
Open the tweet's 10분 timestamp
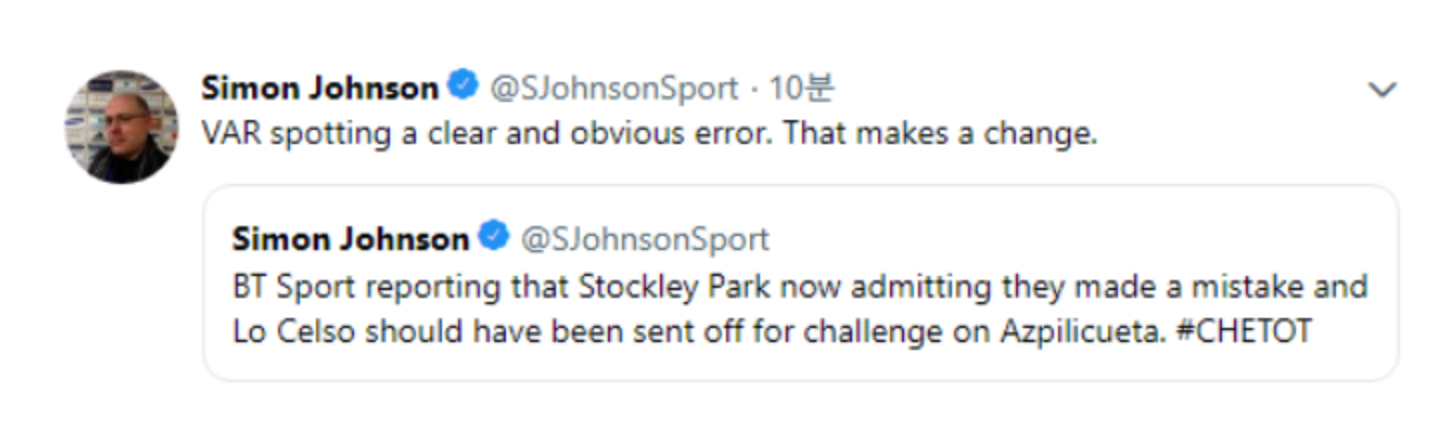click(800, 88)
